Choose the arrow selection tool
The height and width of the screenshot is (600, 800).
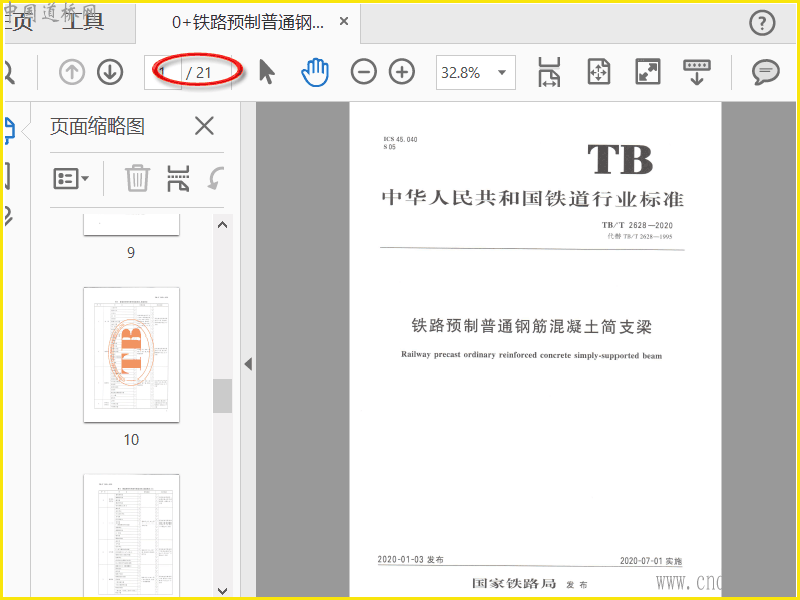[x=266, y=72]
